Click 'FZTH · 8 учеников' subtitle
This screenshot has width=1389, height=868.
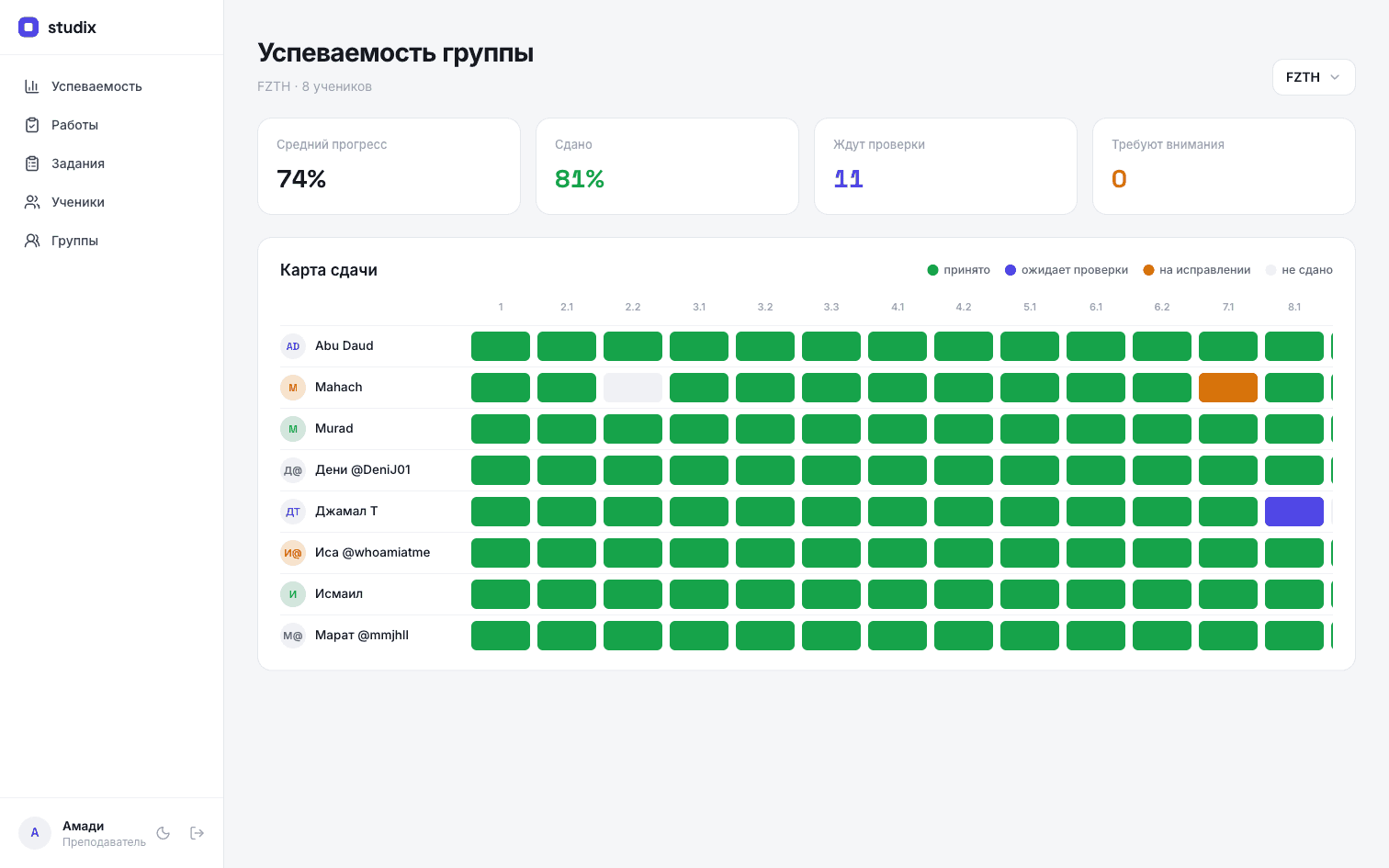pos(314,86)
